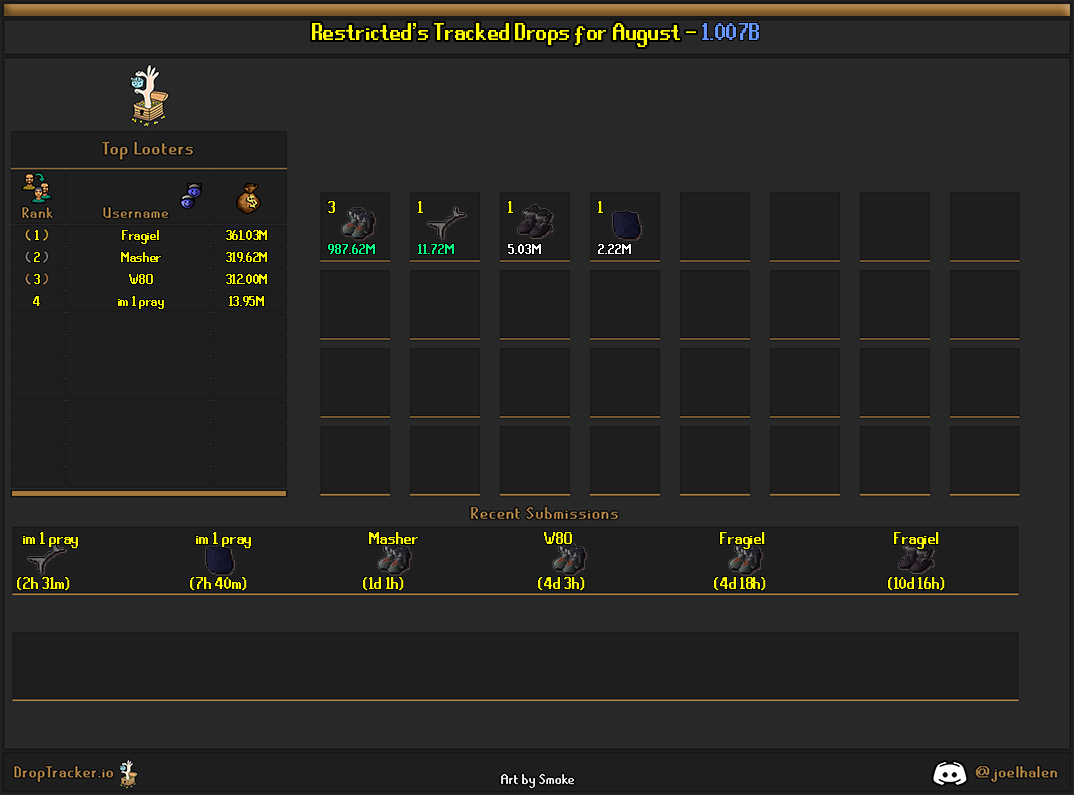This screenshot has width=1074, height=795.
Task: Click rank (3) in the table
Action: [36, 279]
